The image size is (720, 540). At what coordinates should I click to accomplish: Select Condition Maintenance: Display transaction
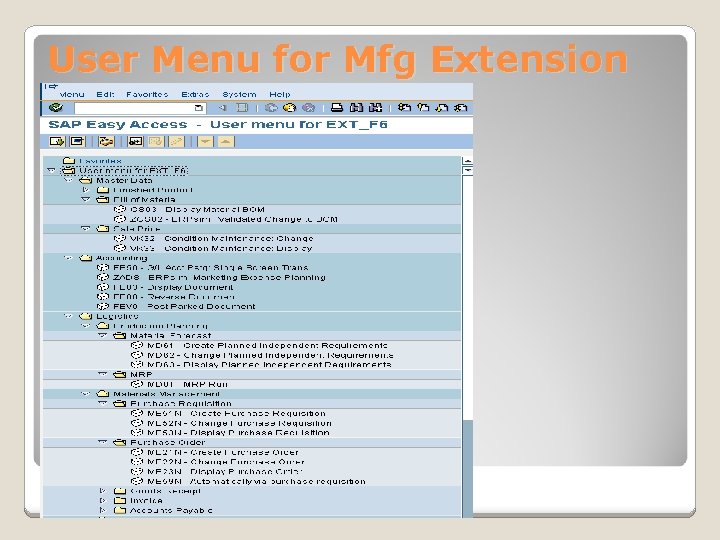(x=221, y=248)
